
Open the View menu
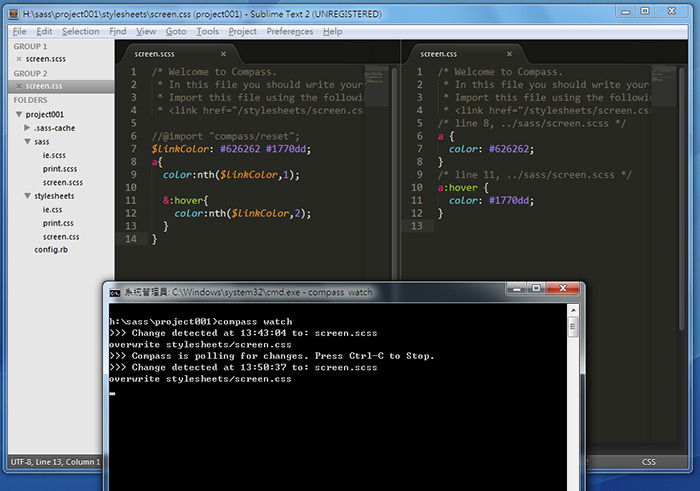click(x=146, y=31)
